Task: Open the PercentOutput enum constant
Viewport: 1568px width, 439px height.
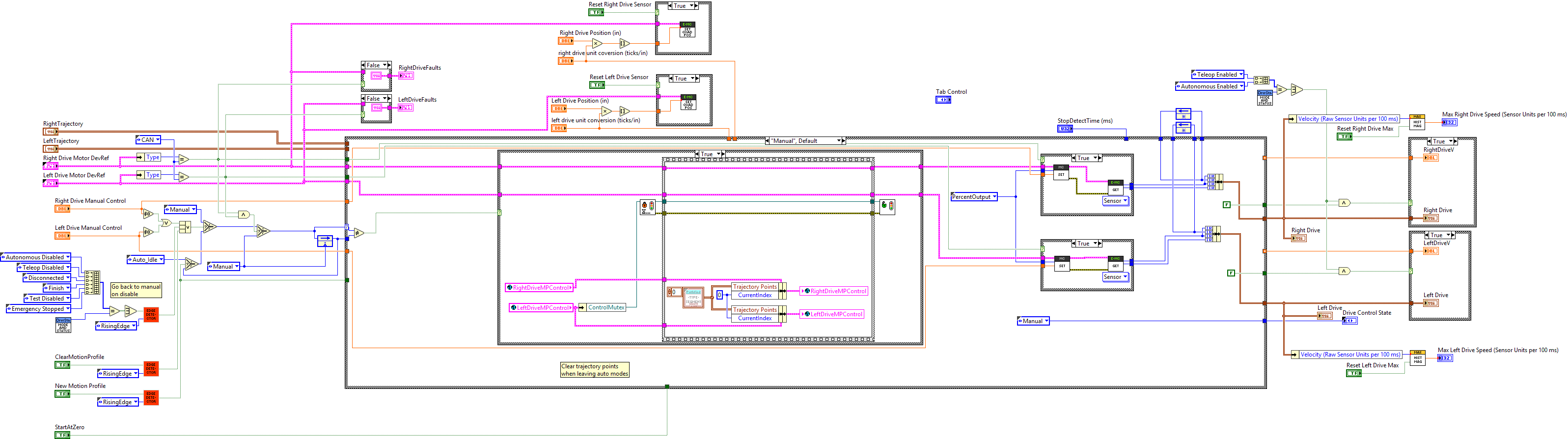Action: [x=974, y=197]
